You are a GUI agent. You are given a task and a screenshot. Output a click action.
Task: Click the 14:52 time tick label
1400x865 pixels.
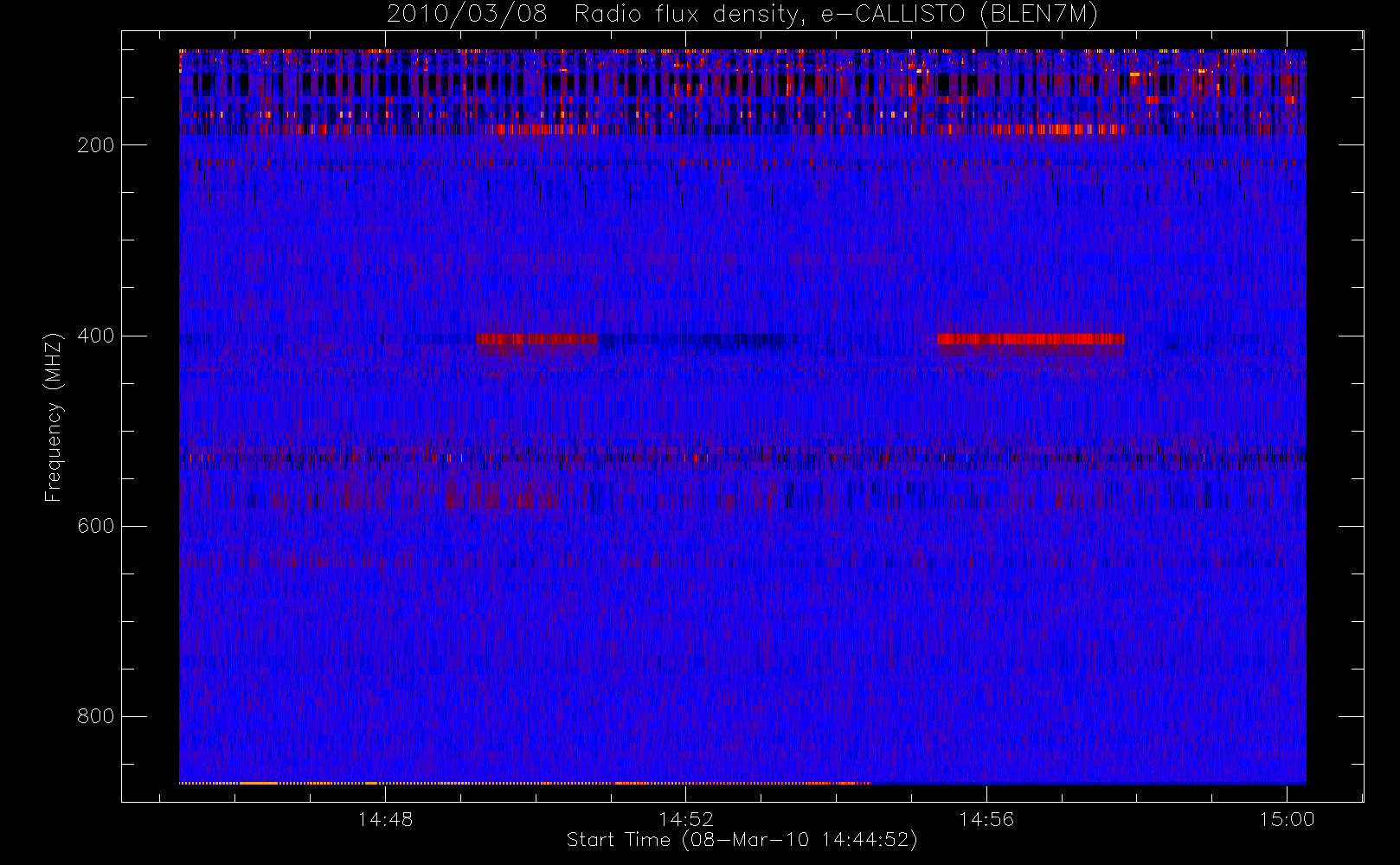pyautogui.click(x=686, y=819)
